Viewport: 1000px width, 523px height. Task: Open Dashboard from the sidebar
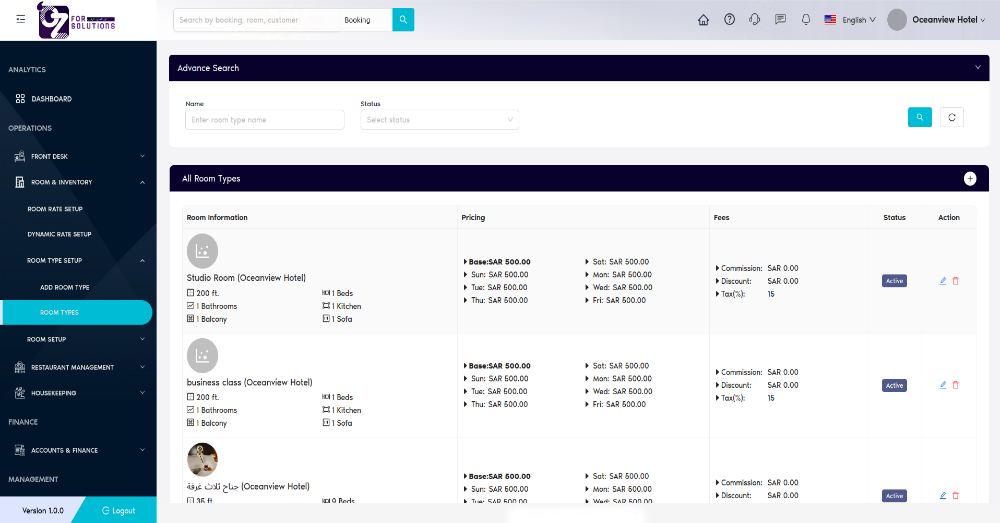(51, 99)
